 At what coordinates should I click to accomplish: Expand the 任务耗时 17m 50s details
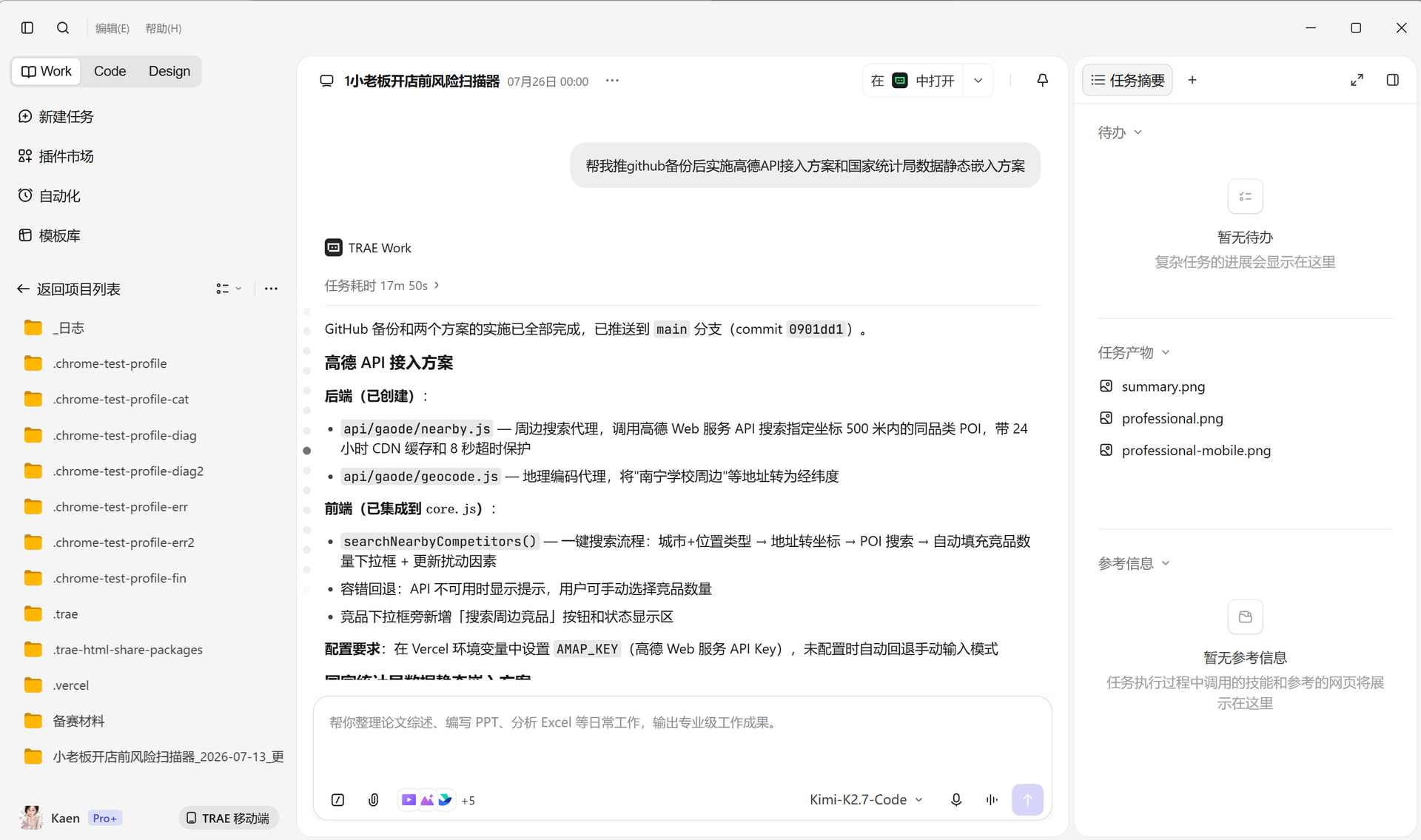382,286
